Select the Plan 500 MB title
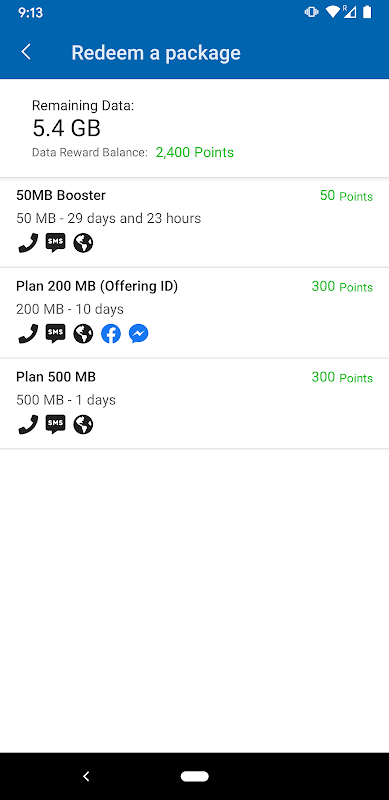Screen dimensions: 389x800 click(56, 377)
